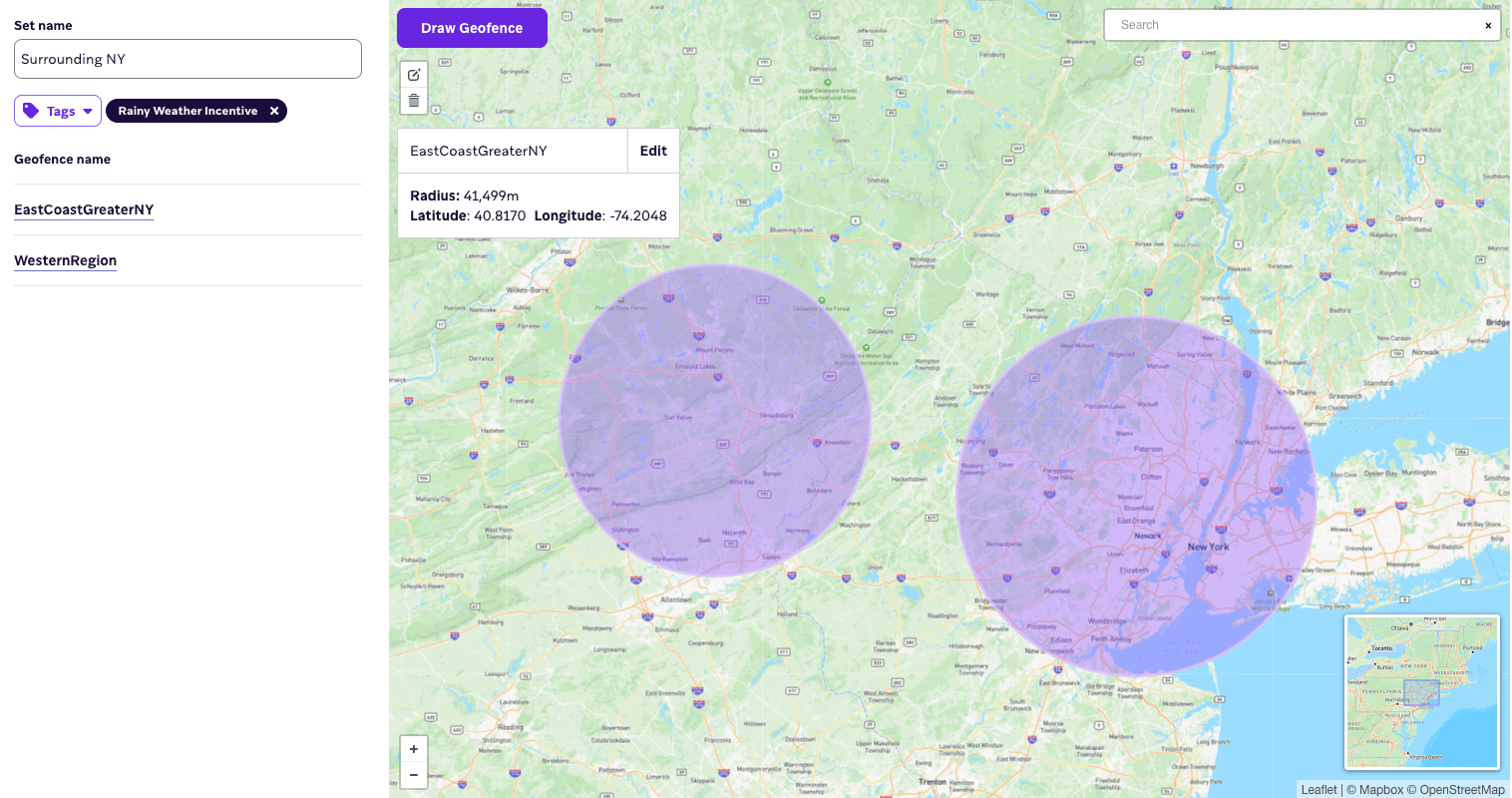Open the Leaflet attribution link
Viewport: 1512px width, 798px height.
pyautogui.click(x=1319, y=789)
